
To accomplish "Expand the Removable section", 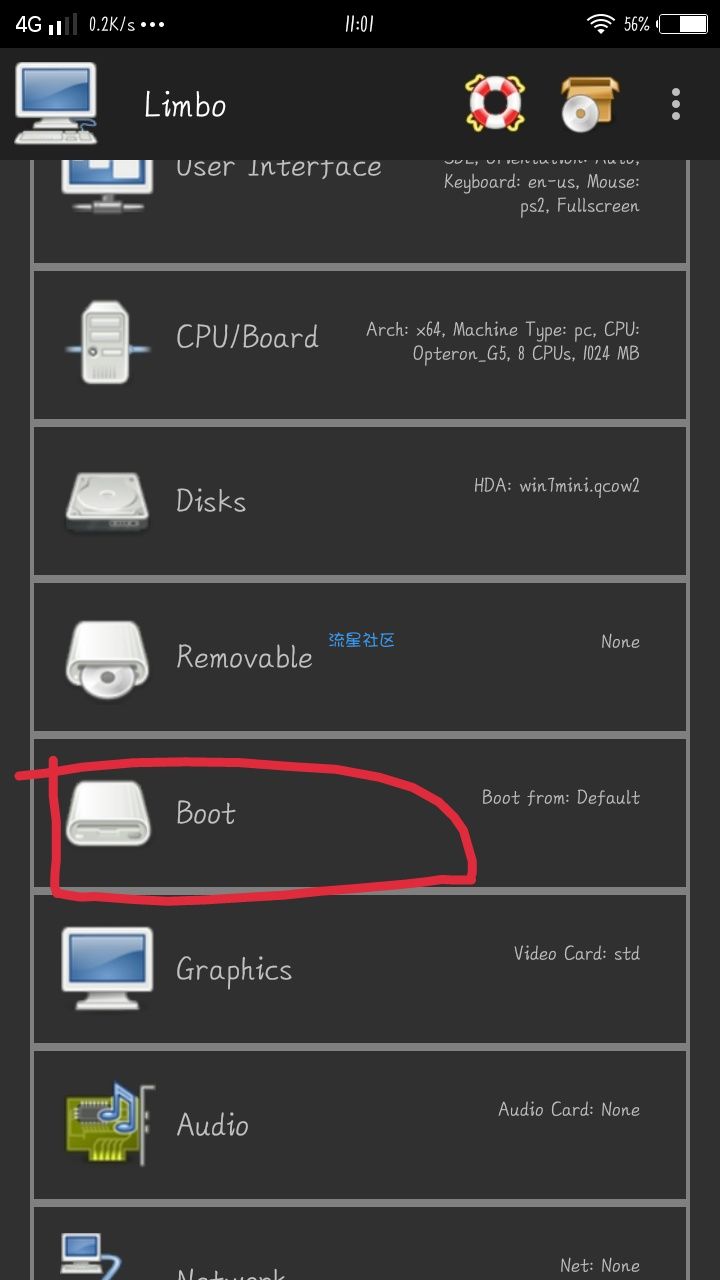I will pyautogui.click(x=360, y=657).
